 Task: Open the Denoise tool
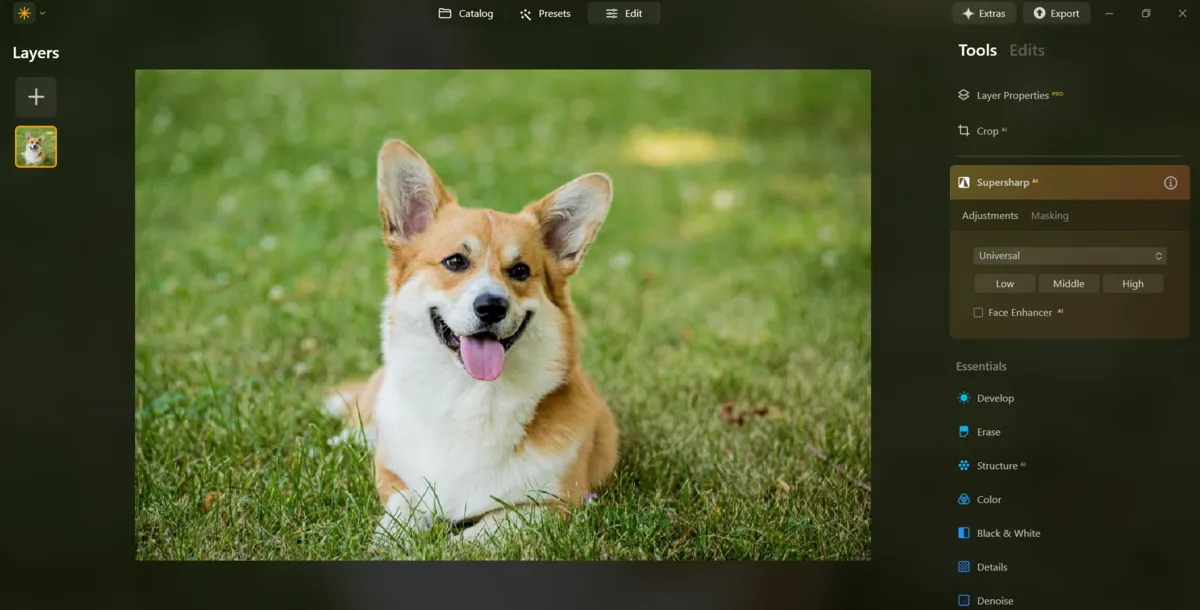click(x=995, y=600)
